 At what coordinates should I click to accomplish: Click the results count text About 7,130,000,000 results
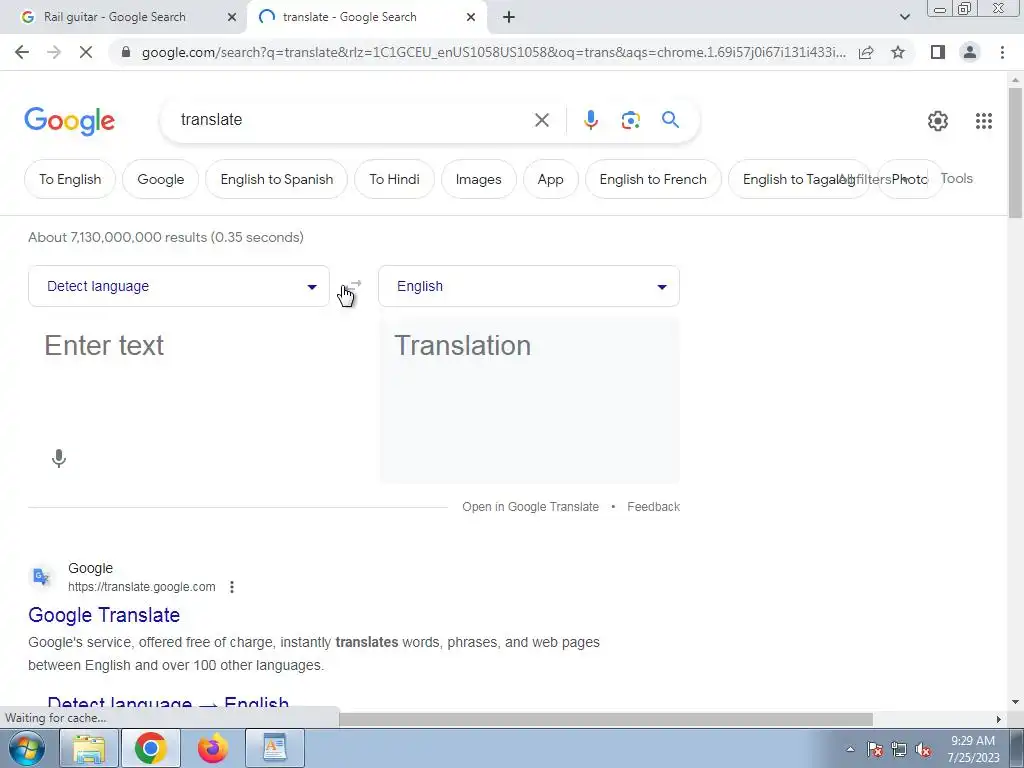(x=166, y=237)
